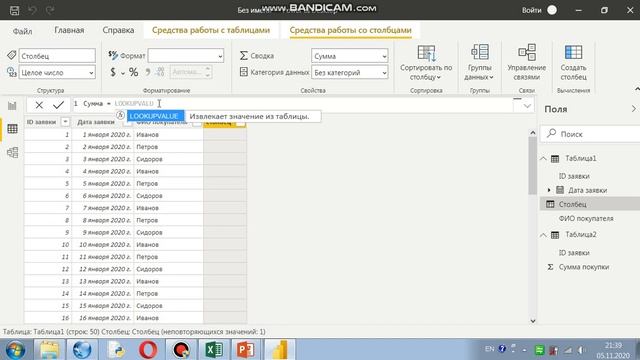This screenshot has width=640, height=360.
Task: Select ID заявки field under Таблица2
Action: (x=574, y=253)
